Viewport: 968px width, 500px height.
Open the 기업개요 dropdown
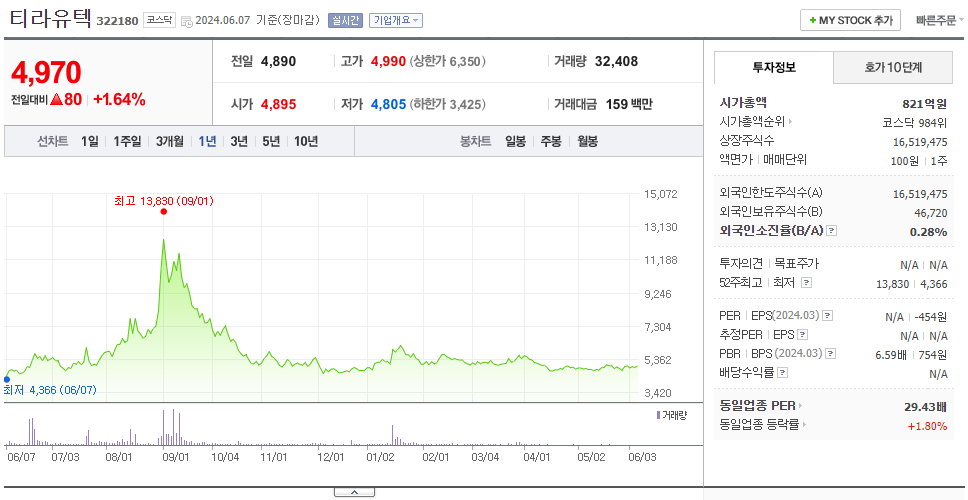396,20
